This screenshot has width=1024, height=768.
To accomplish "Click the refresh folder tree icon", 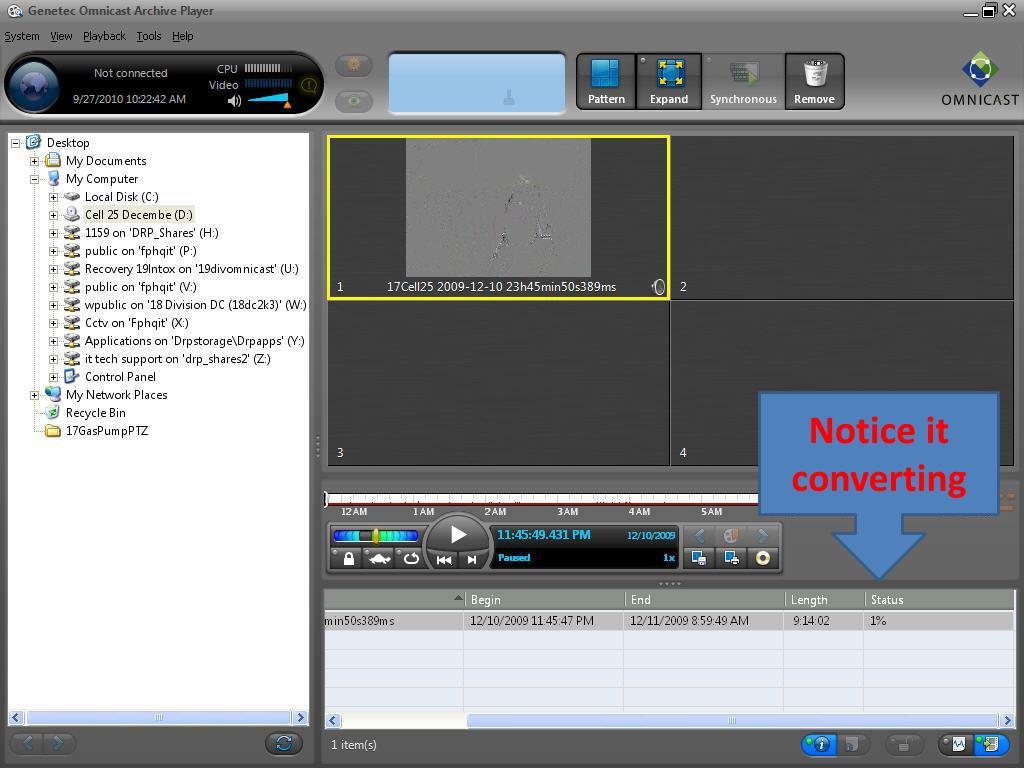I will coord(284,743).
